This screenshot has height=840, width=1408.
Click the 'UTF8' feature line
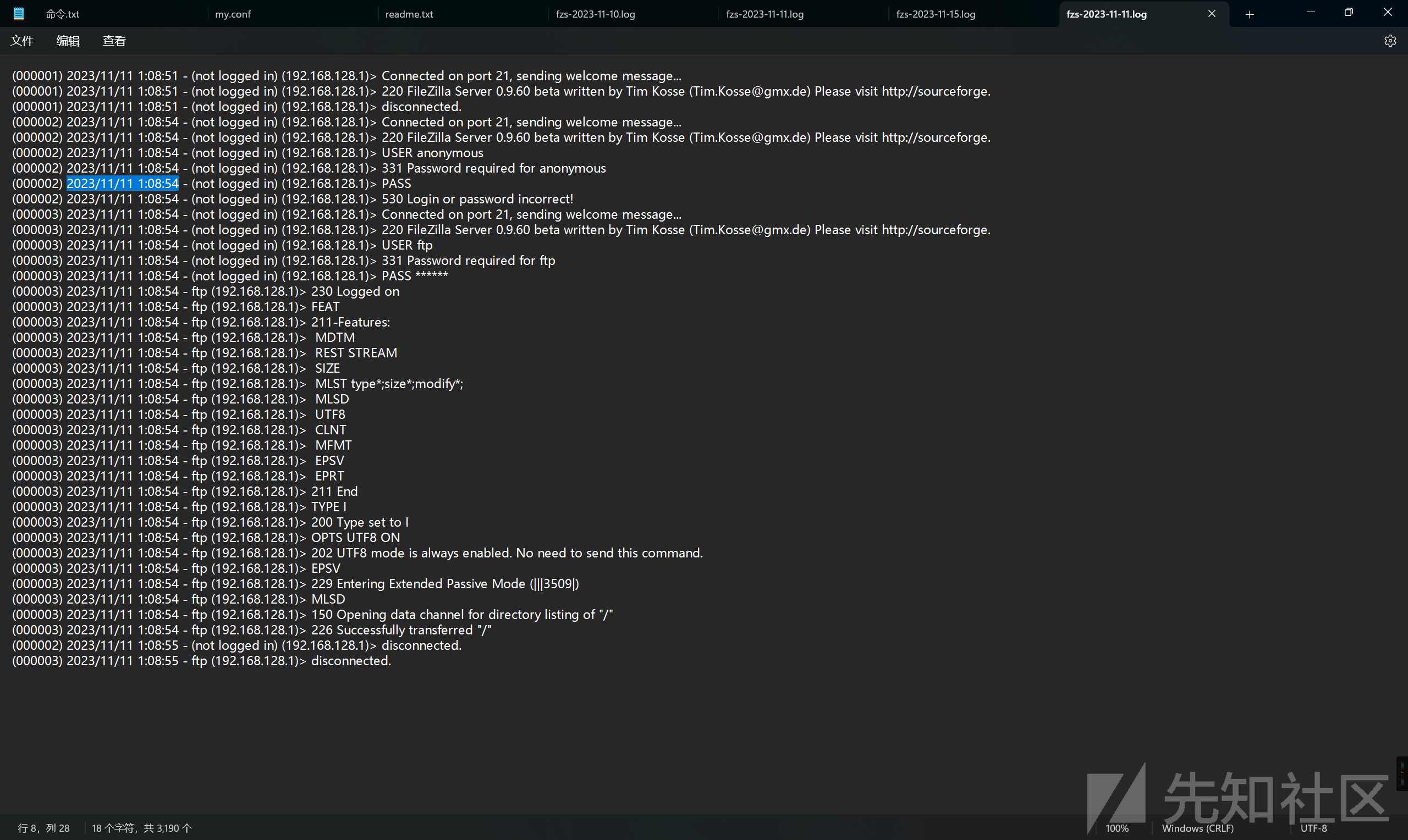tap(178, 415)
